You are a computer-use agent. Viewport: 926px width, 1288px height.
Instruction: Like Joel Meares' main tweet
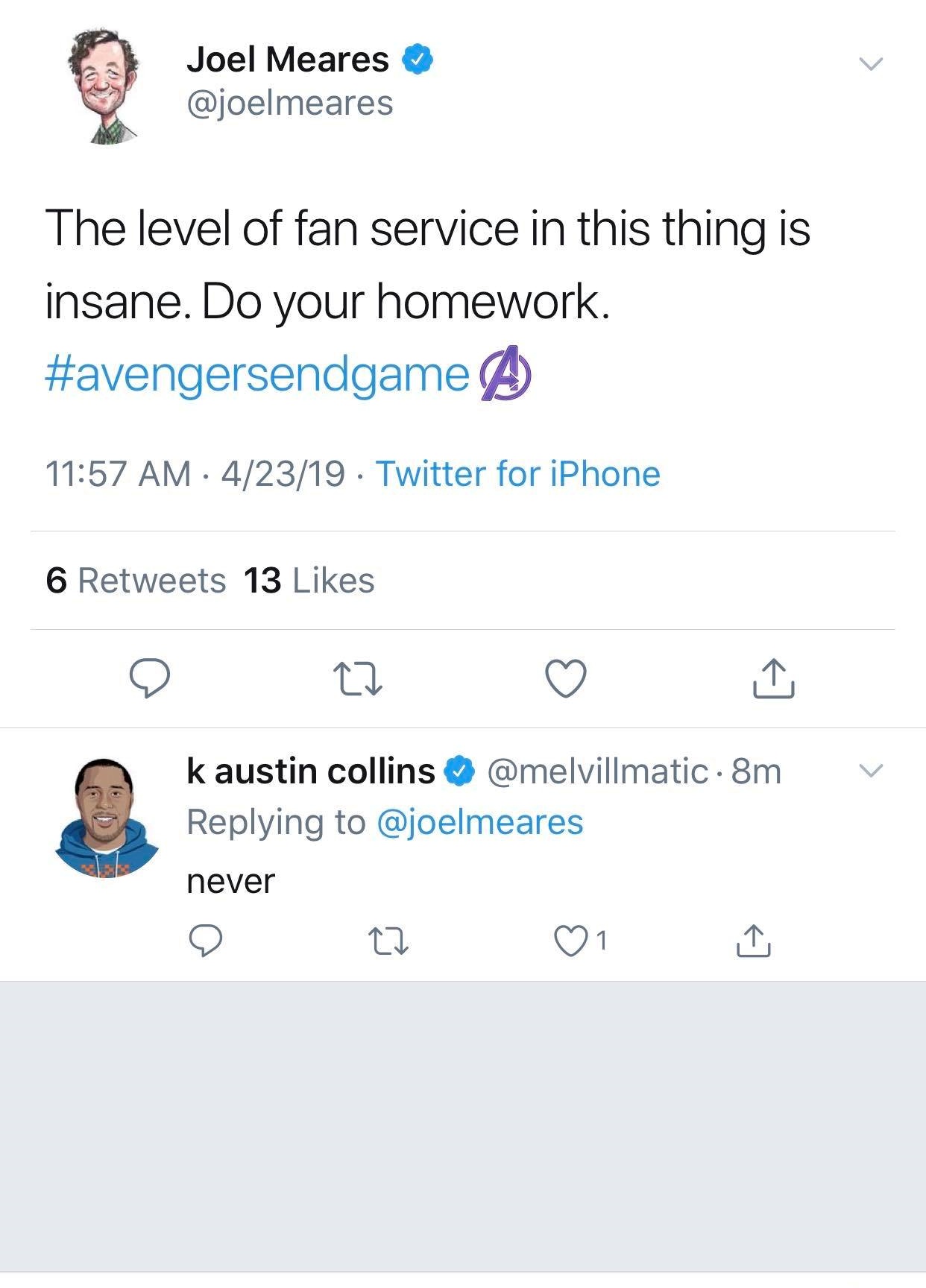click(x=566, y=678)
